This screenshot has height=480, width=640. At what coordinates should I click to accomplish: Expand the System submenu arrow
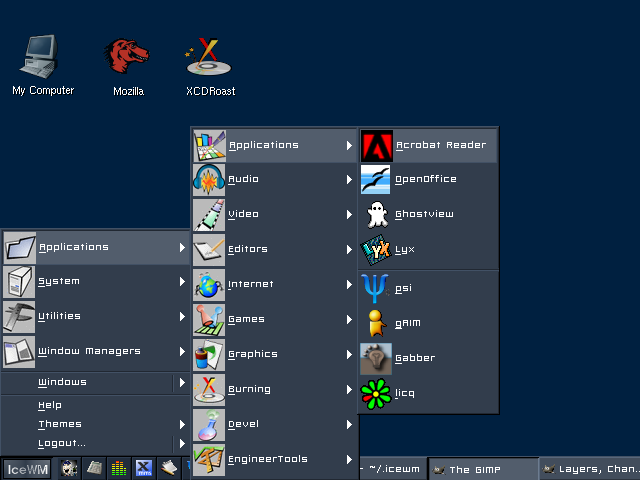(x=182, y=282)
